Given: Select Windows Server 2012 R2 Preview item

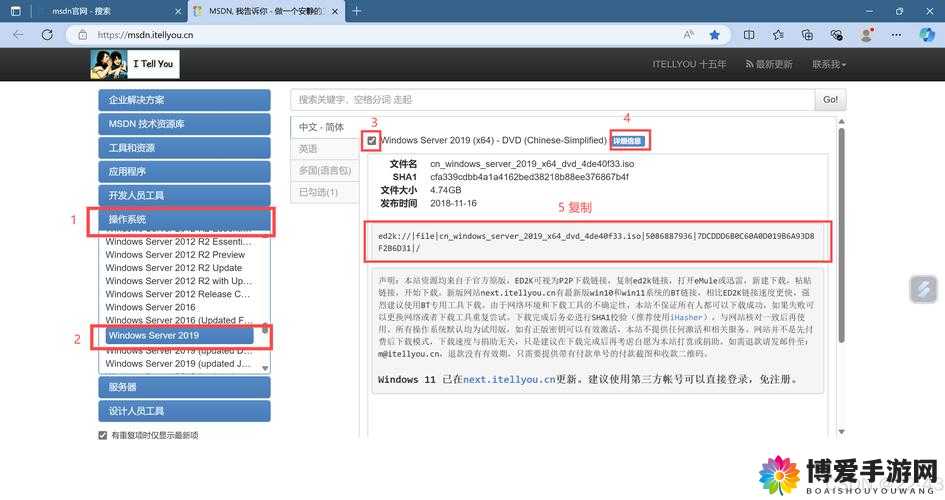Looking at the screenshot, I should [175, 255].
